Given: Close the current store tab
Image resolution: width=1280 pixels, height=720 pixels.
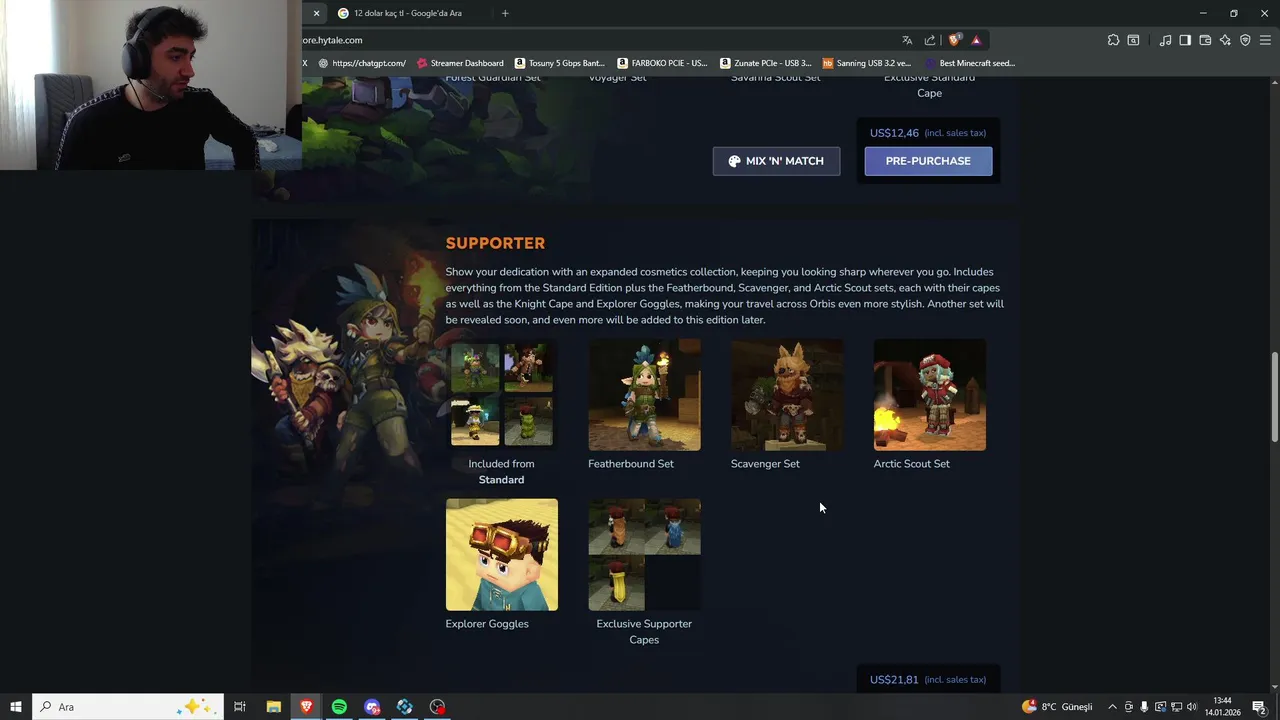Looking at the screenshot, I should click(316, 13).
